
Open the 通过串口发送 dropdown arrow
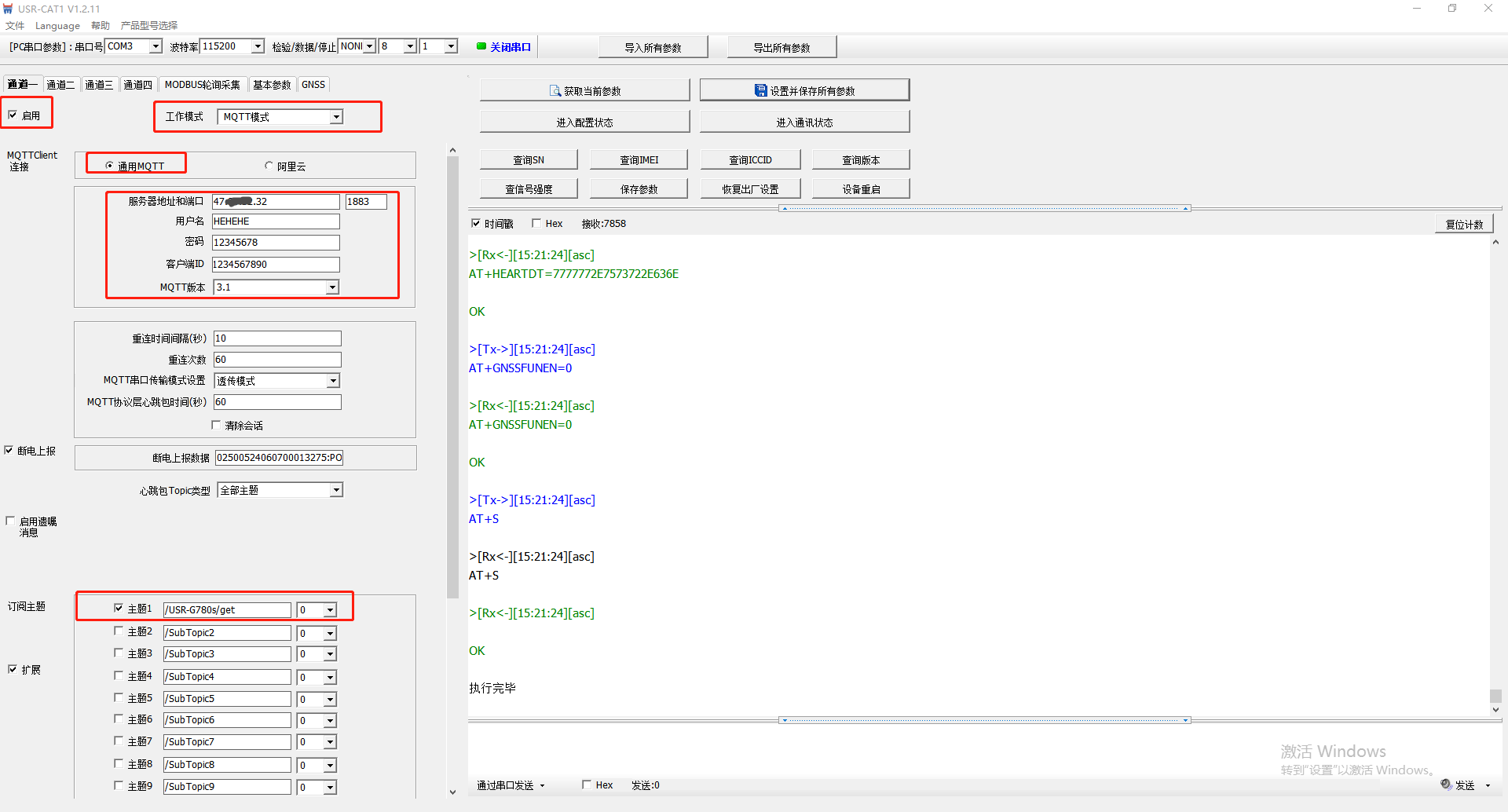coord(542,785)
